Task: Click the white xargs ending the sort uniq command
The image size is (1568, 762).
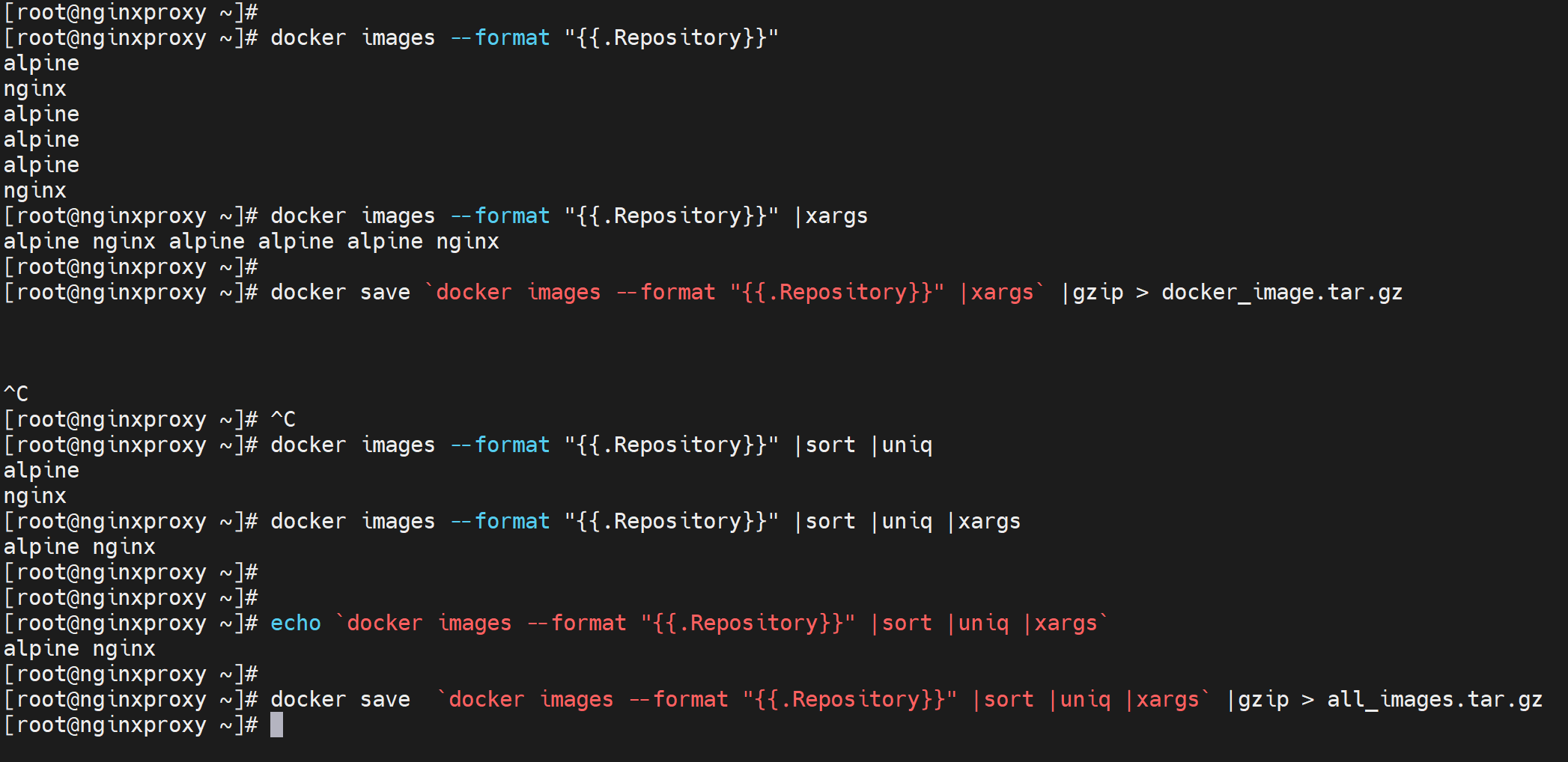Action: pos(989,521)
